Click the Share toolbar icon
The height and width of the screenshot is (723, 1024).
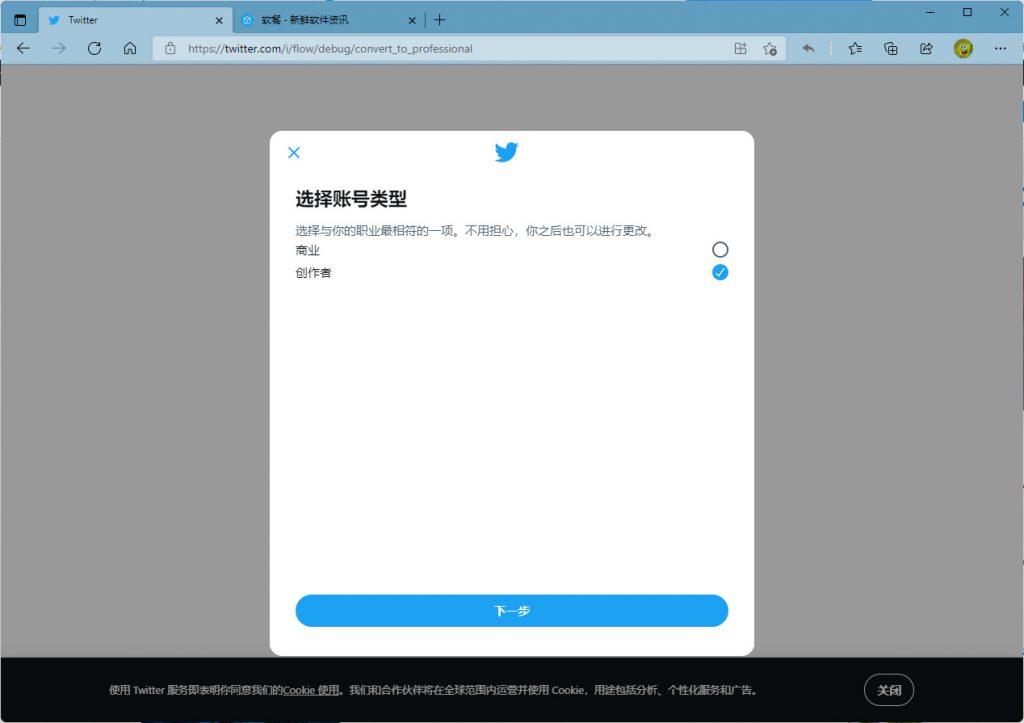[926, 48]
